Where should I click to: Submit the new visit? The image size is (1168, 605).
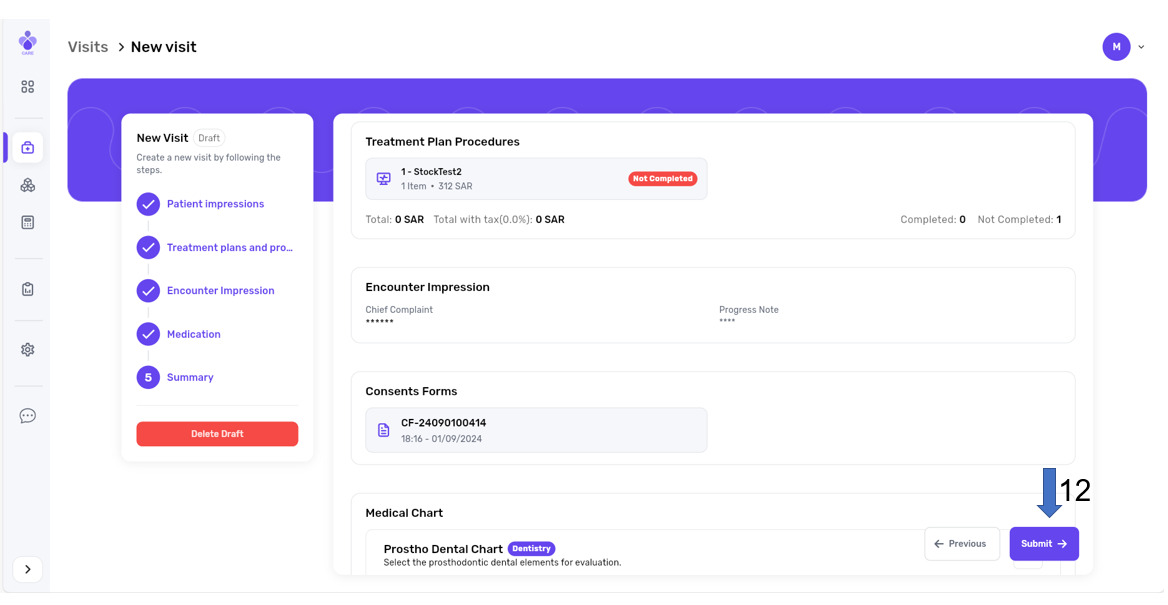[1043, 544]
